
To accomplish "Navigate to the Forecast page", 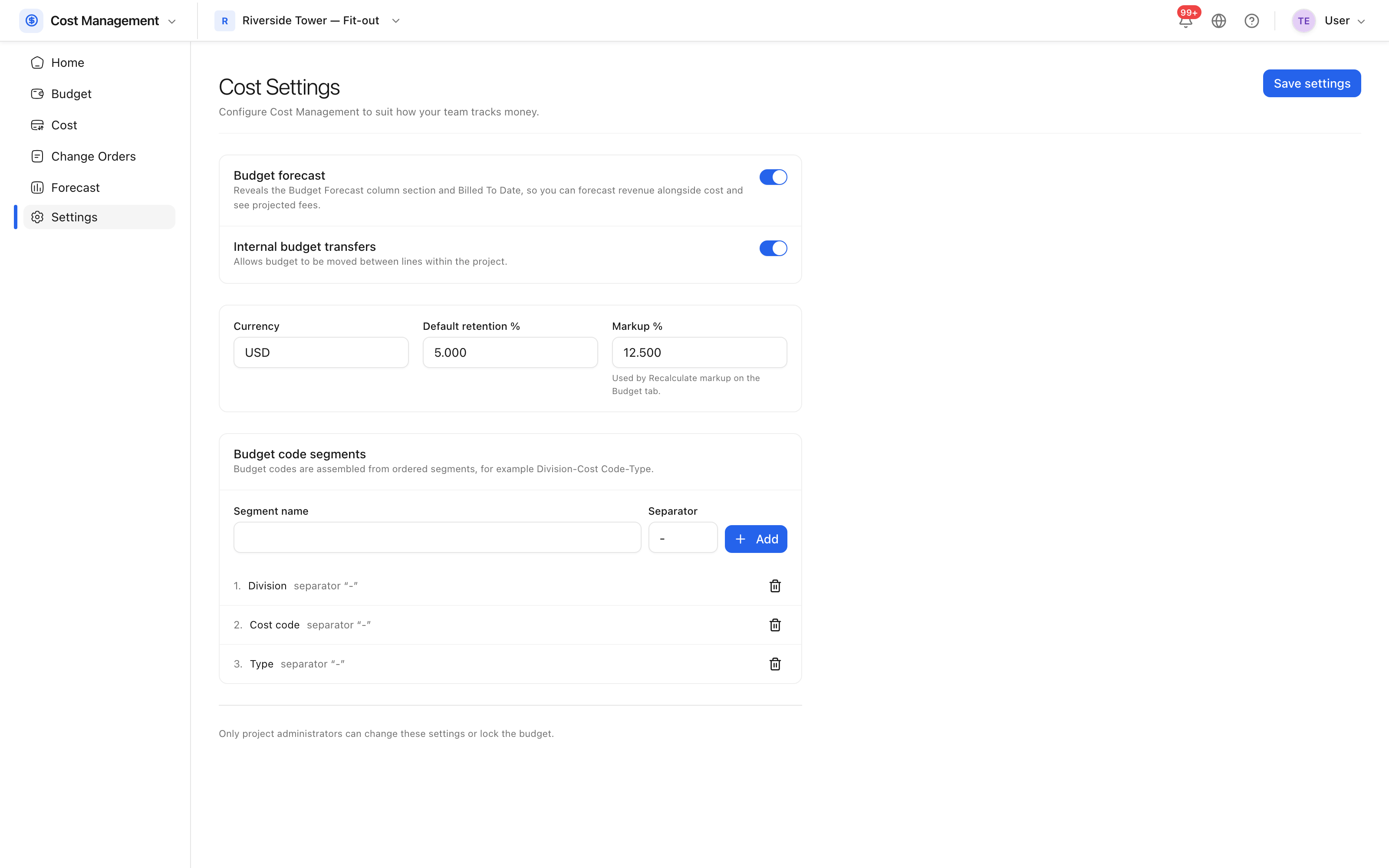I will coord(99,188).
